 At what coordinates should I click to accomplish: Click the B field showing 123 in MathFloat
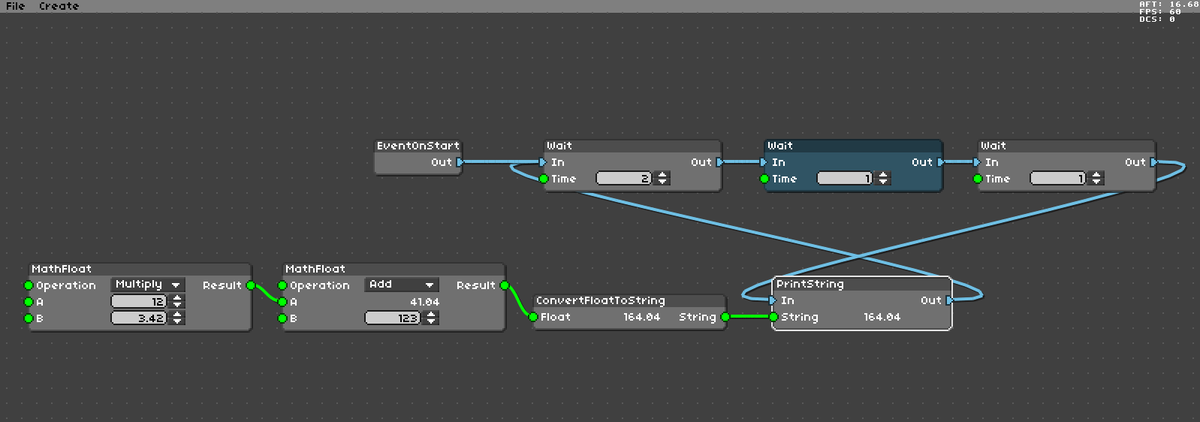pos(393,318)
